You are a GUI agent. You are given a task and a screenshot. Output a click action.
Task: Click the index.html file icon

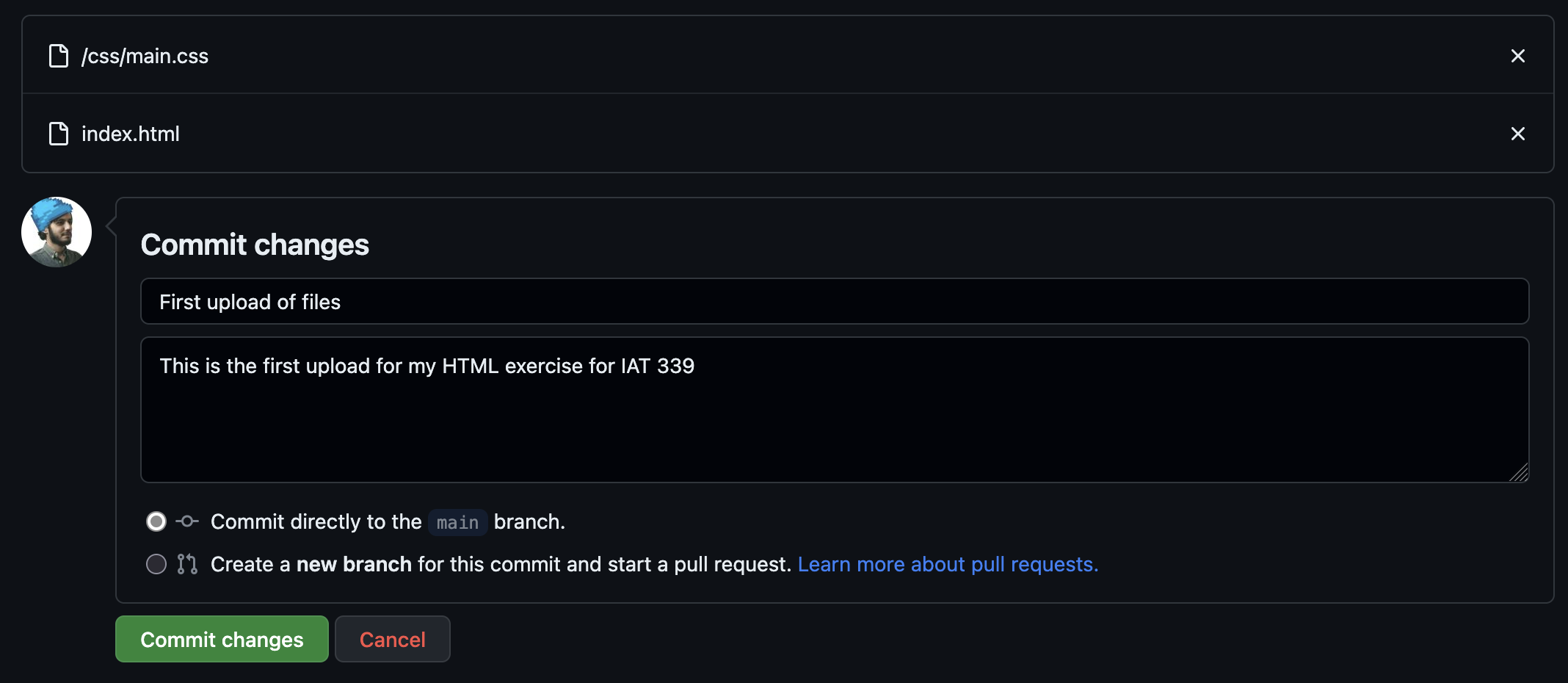(x=57, y=134)
